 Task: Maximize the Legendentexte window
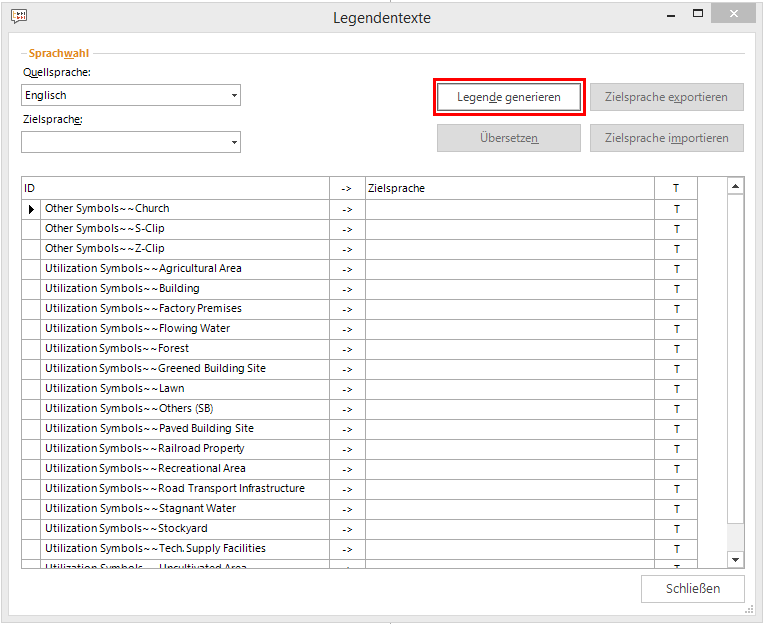tap(698, 14)
